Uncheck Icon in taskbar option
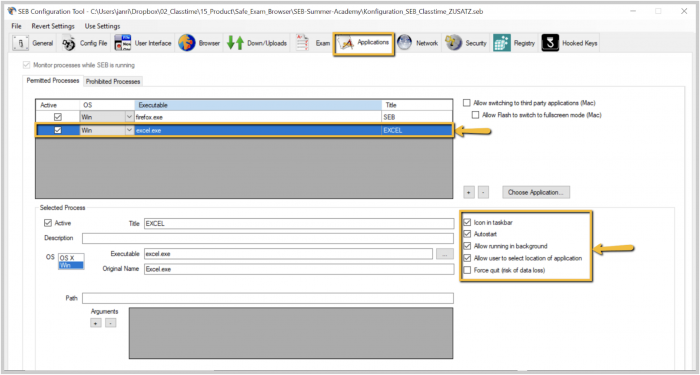 click(467, 222)
